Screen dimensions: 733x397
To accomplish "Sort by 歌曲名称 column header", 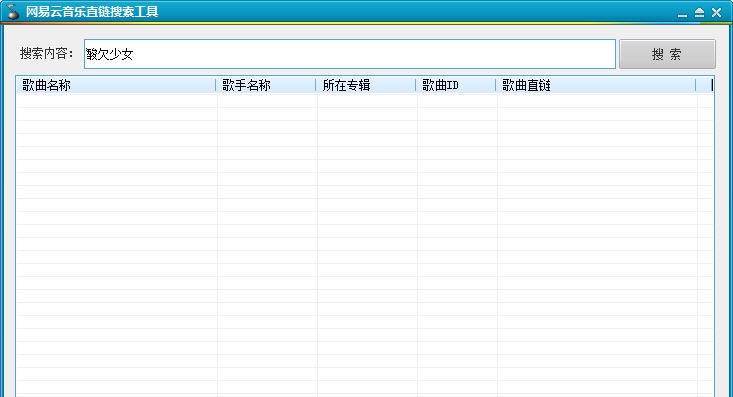I will (x=116, y=85).
